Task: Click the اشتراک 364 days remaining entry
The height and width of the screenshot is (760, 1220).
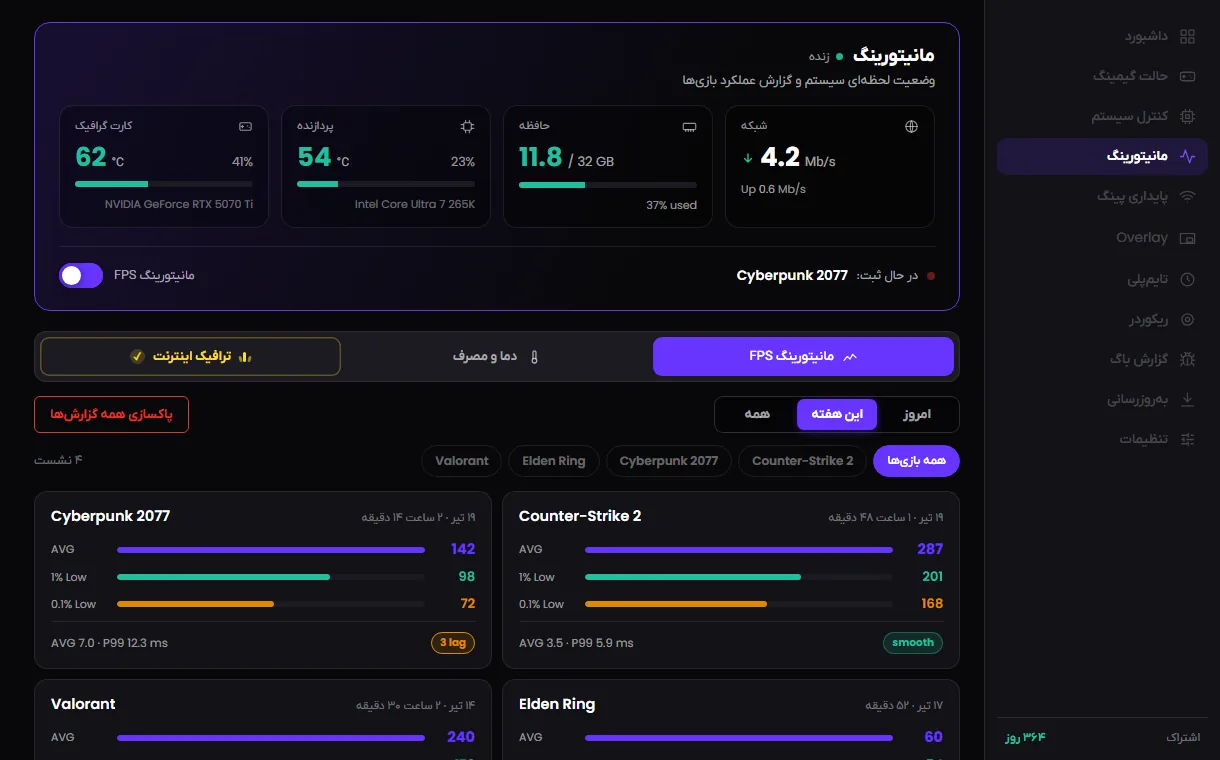Action: coord(1102,737)
